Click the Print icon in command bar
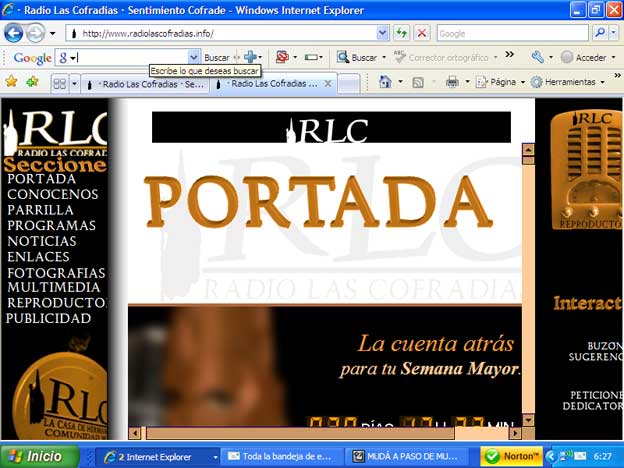The image size is (624, 468). click(x=452, y=82)
